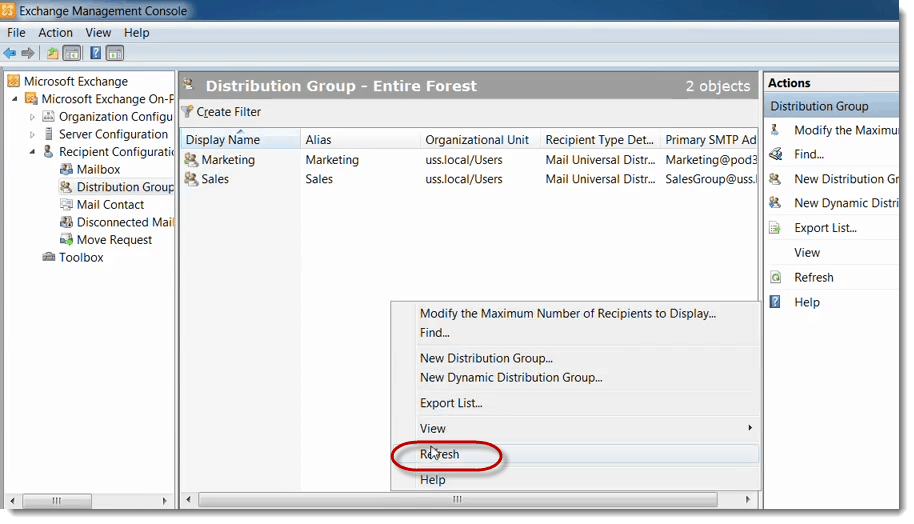Choose New Distribution Group... in context menu
This screenshot has height=524, width=914.
pyautogui.click(x=575, y=358)
